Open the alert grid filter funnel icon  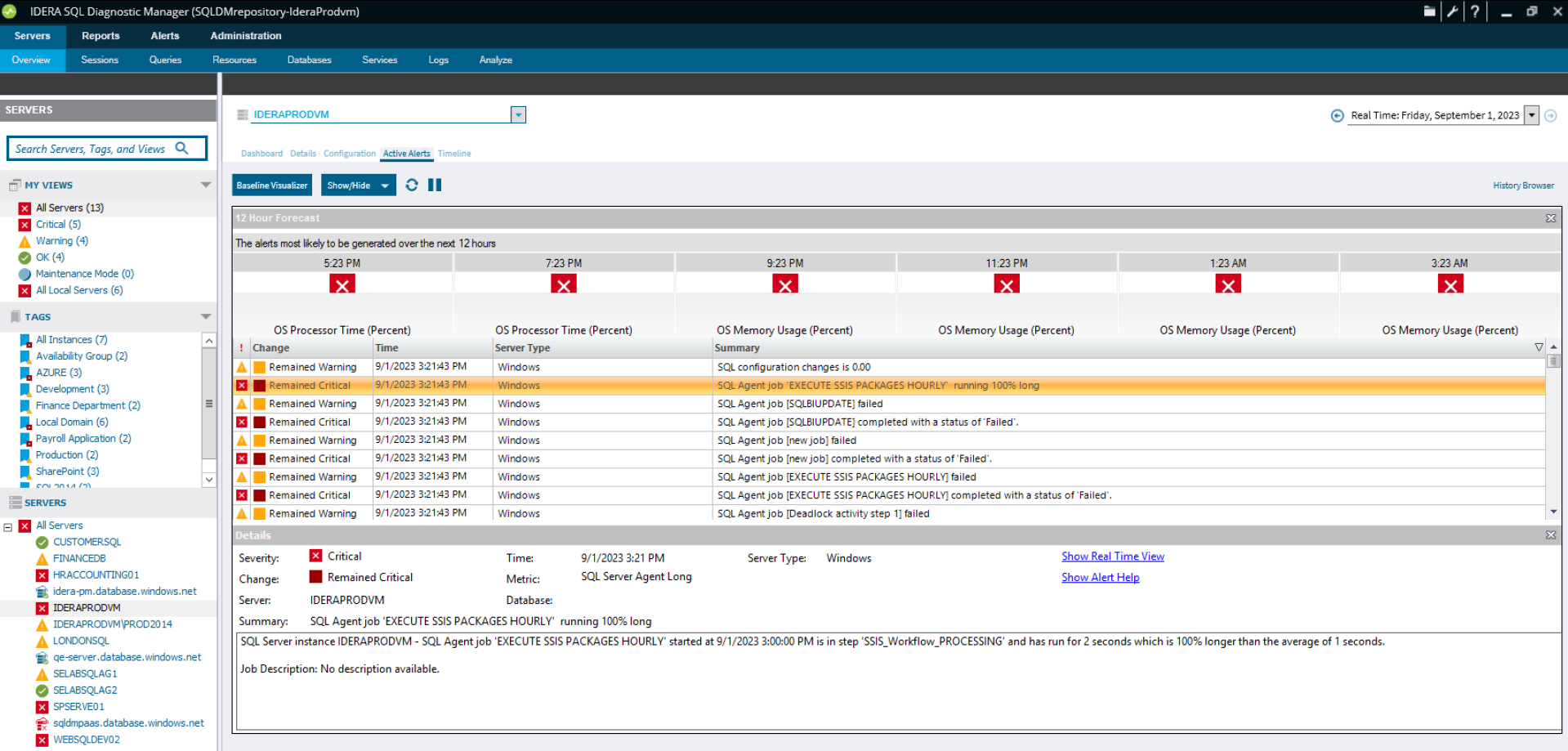pos(1539,347)
